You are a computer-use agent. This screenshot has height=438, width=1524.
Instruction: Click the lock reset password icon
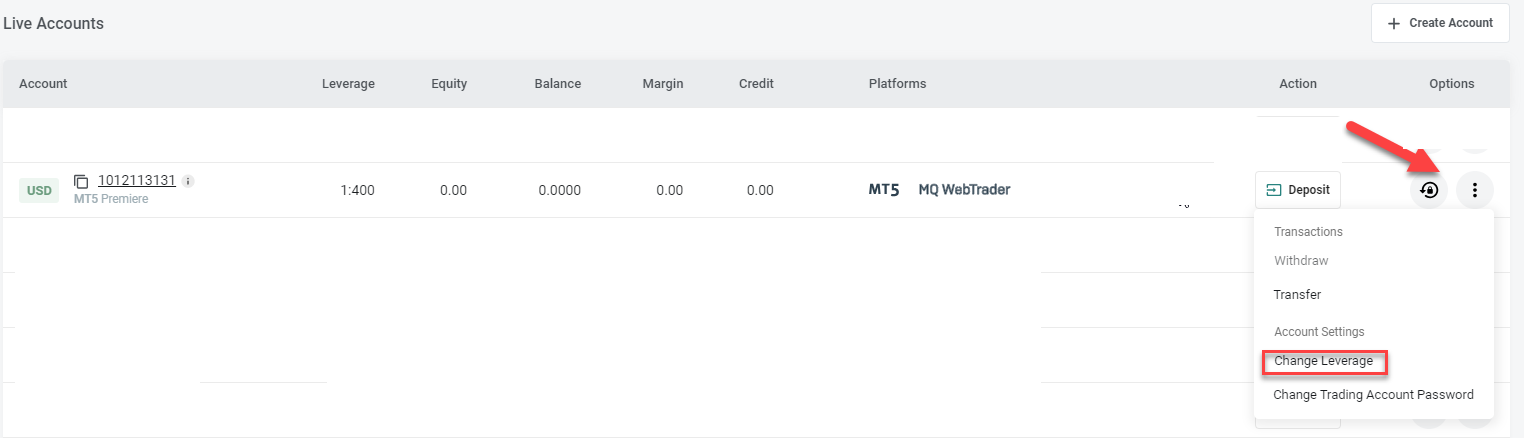click(x=1429, y=190)
